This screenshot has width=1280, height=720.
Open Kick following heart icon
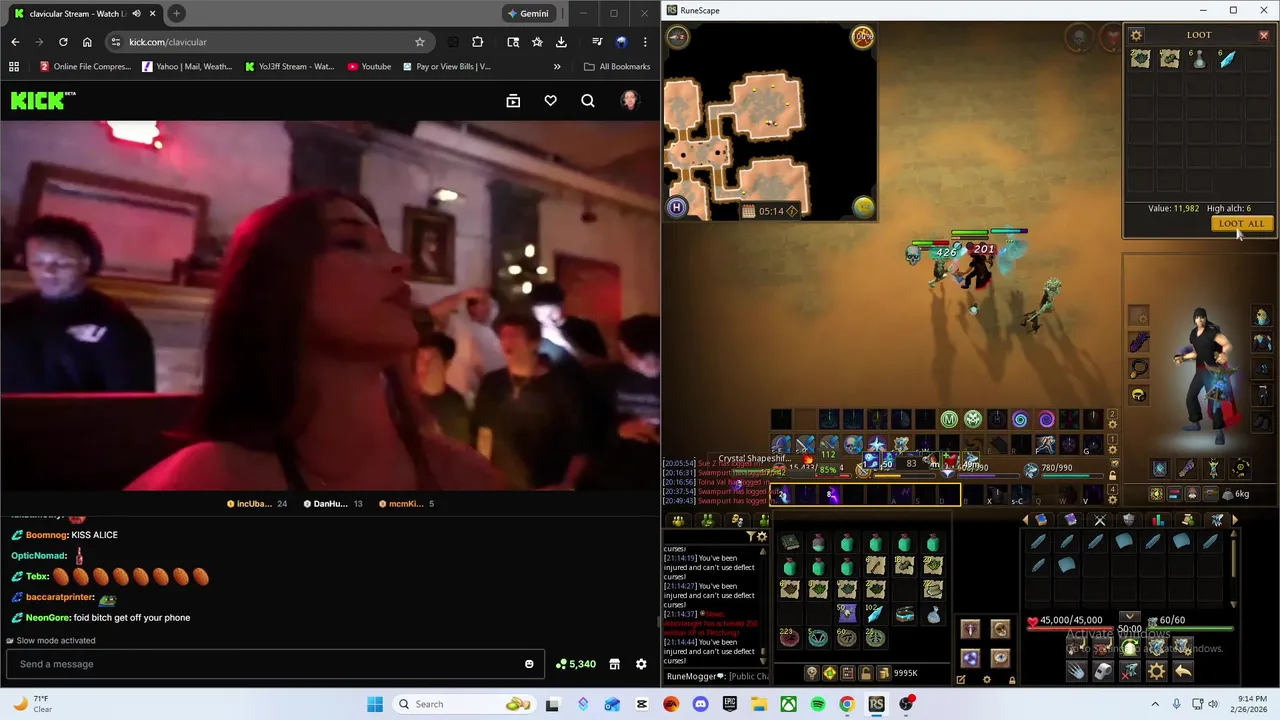coord(550,100)
